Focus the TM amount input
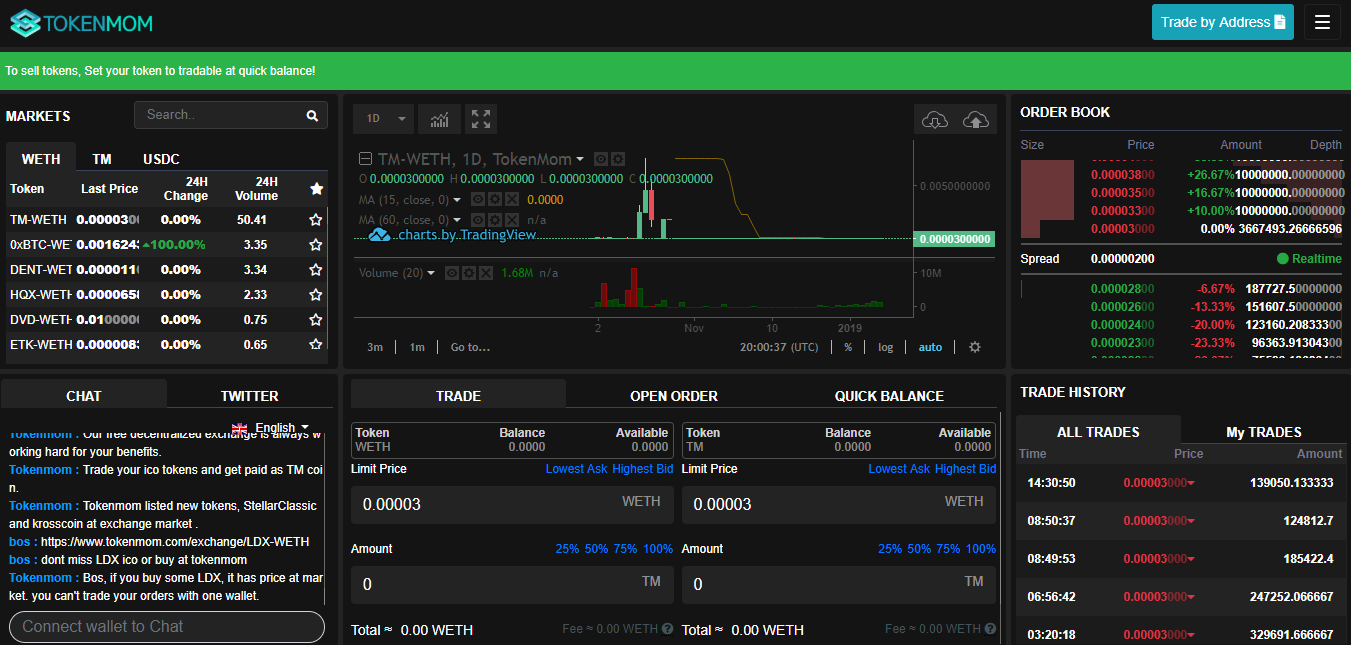 tap(839, 584)
